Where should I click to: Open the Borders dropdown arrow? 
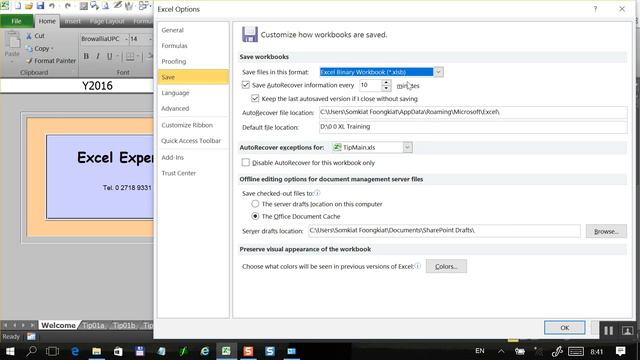tap(138, 56)
